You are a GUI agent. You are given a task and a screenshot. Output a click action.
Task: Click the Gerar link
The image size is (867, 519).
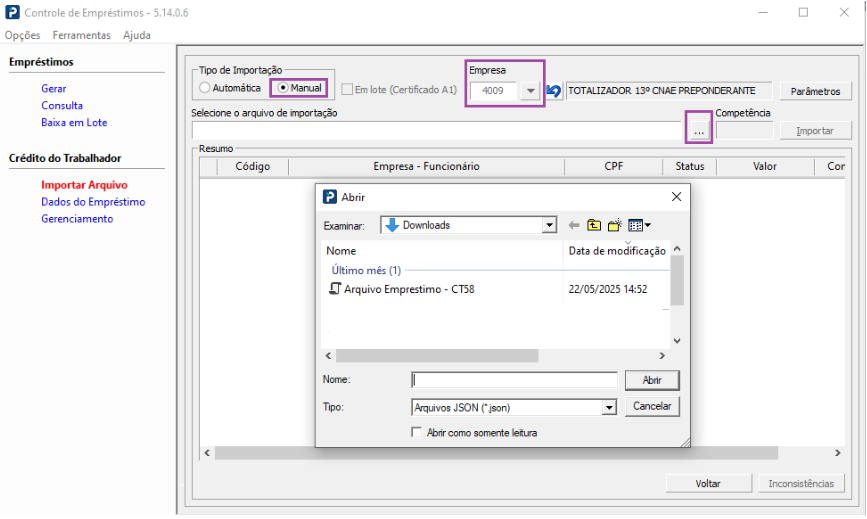coord(54,88)
